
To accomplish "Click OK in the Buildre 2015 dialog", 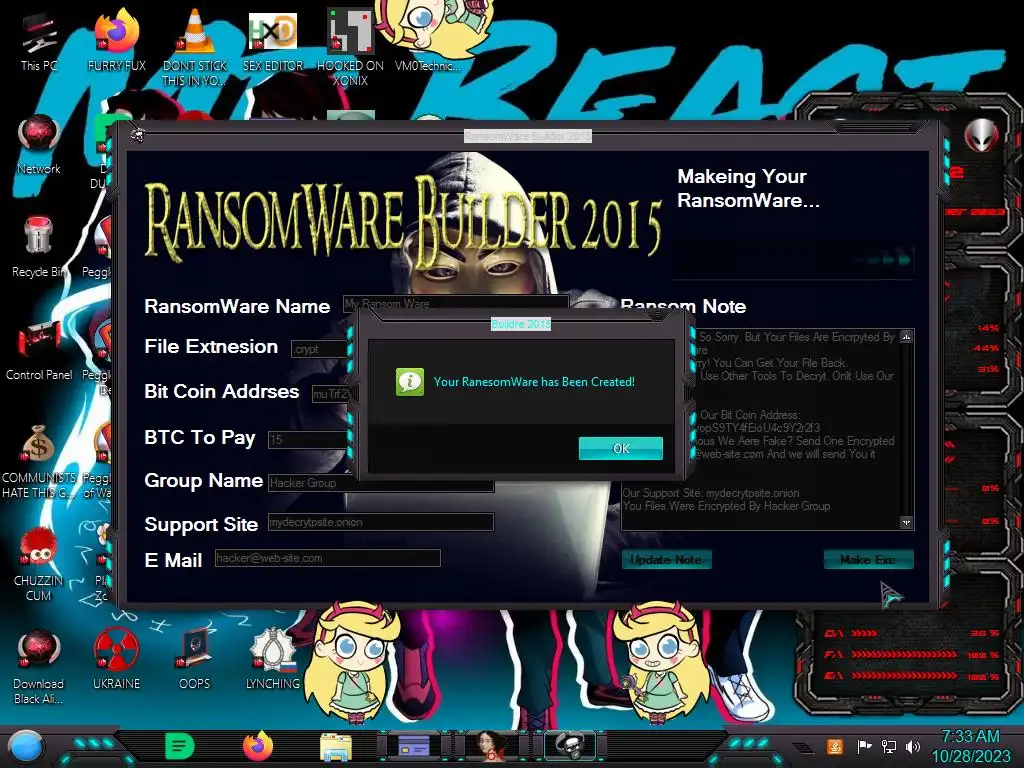I will (620, 448).
